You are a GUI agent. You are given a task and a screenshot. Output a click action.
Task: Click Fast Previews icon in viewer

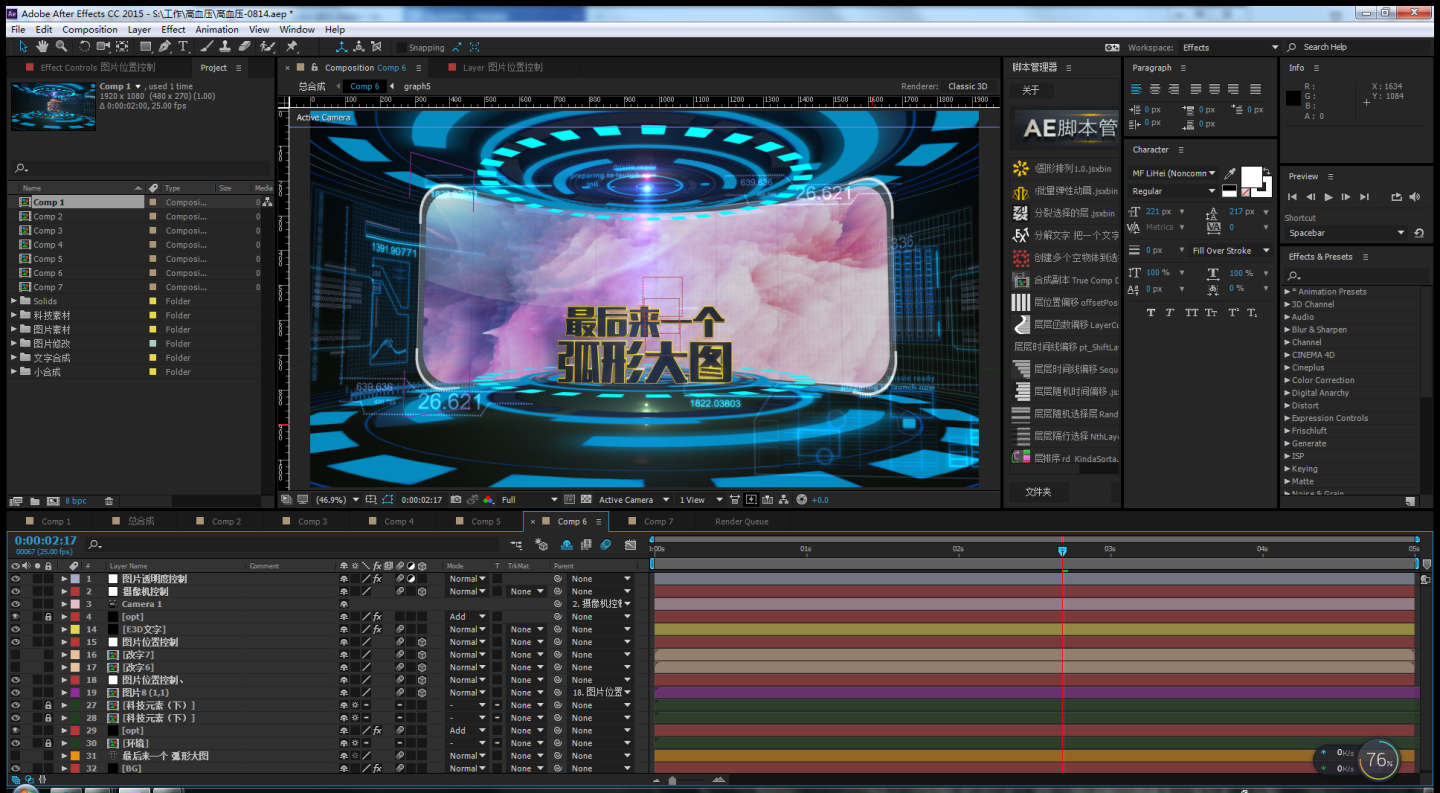coord(752,500)
